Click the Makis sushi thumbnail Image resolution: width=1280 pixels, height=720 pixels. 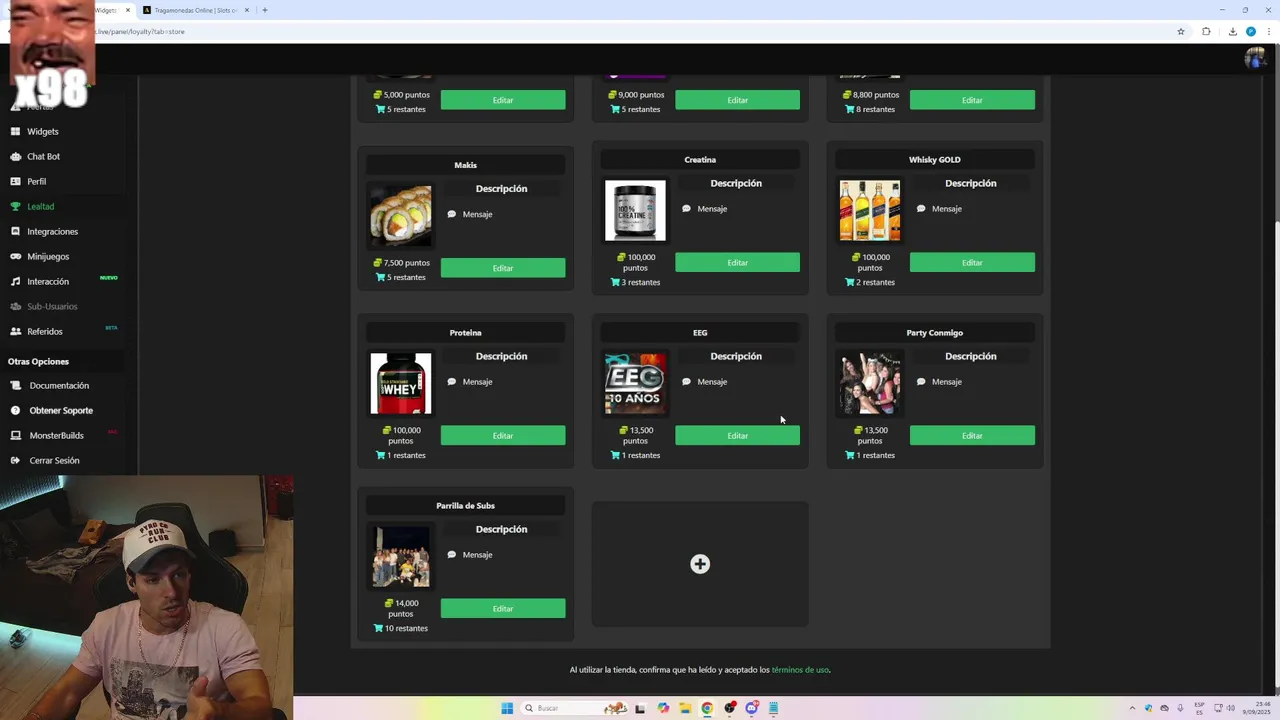401,215
